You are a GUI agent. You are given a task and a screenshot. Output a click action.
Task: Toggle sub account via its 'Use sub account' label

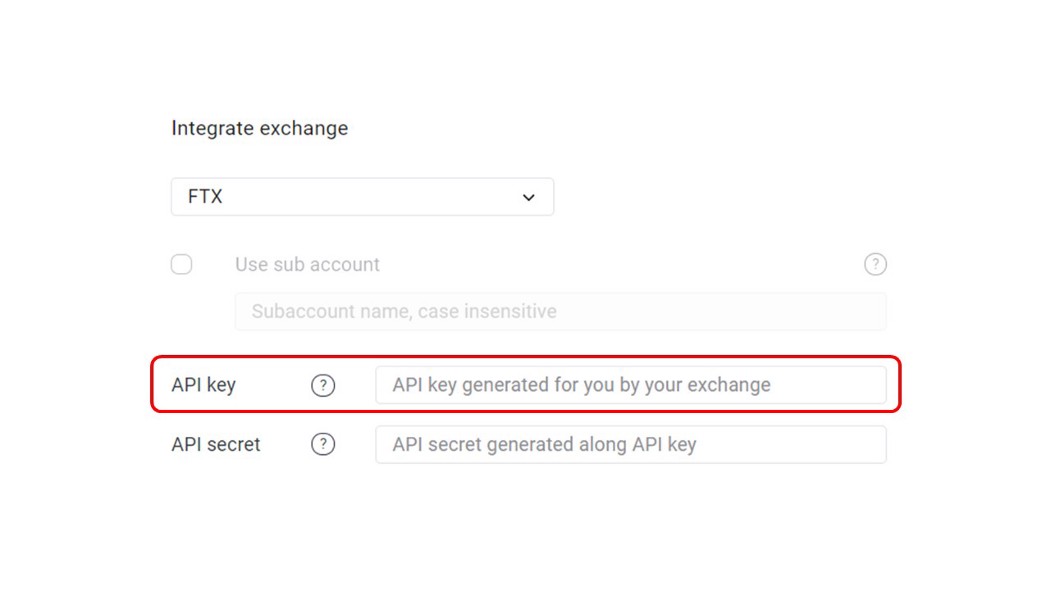point(307,265)
